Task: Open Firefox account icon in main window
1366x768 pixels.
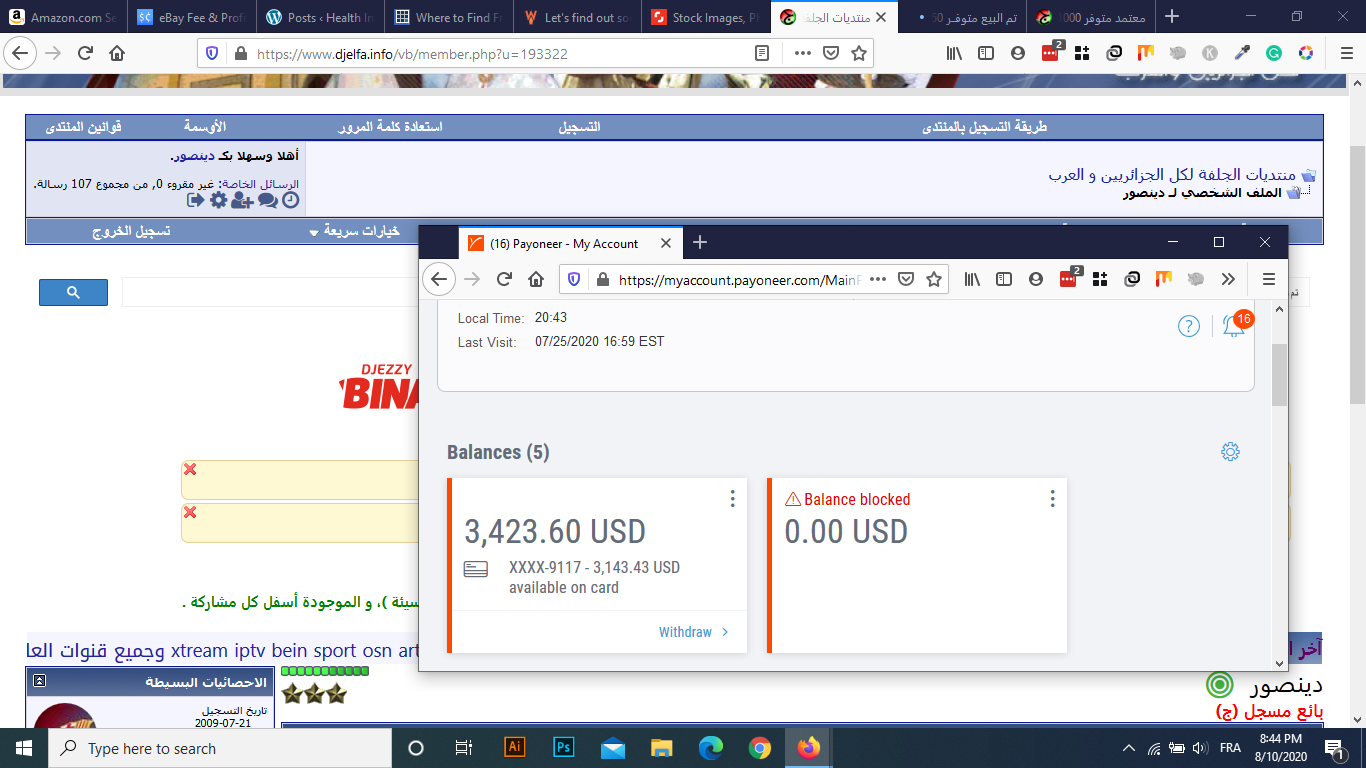Action: pos(1018,53)
